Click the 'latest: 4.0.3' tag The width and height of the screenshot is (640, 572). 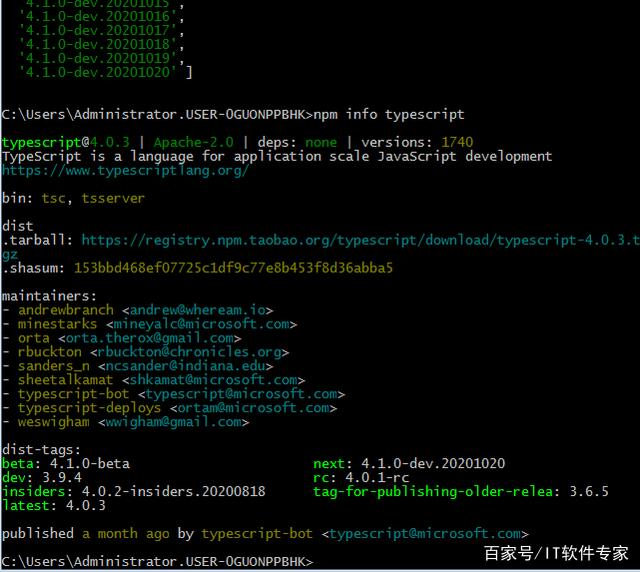tap(53, 505)
